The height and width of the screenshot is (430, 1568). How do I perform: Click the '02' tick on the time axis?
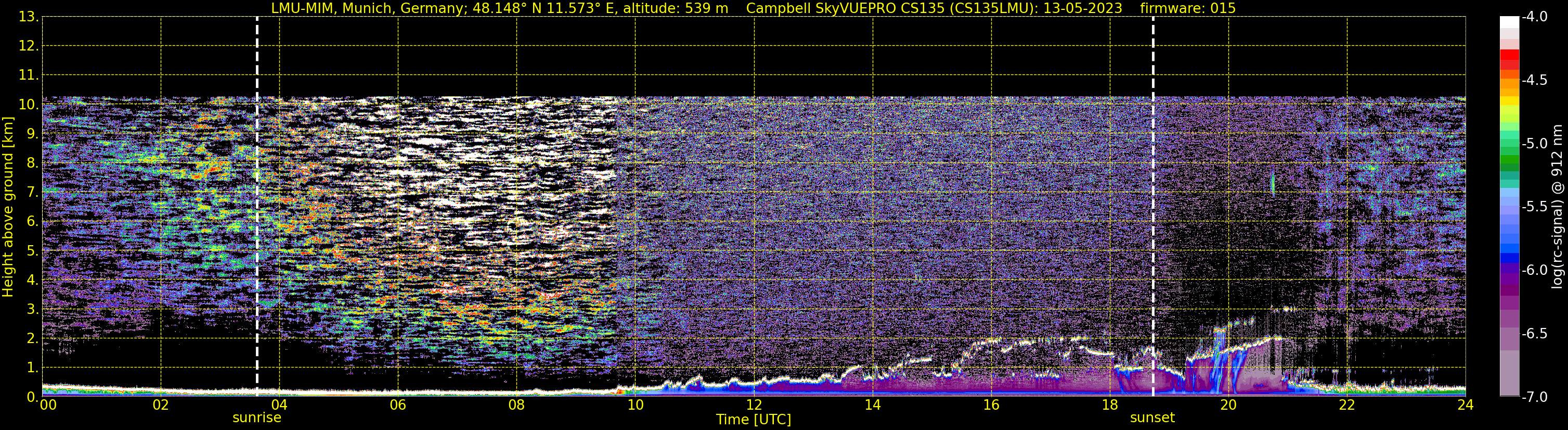[161, 405]
